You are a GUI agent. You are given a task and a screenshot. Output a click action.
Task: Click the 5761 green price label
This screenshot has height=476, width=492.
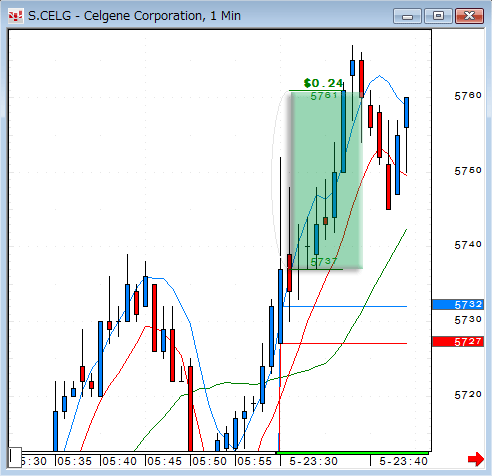pyautogui.click(x=324, y=96)
